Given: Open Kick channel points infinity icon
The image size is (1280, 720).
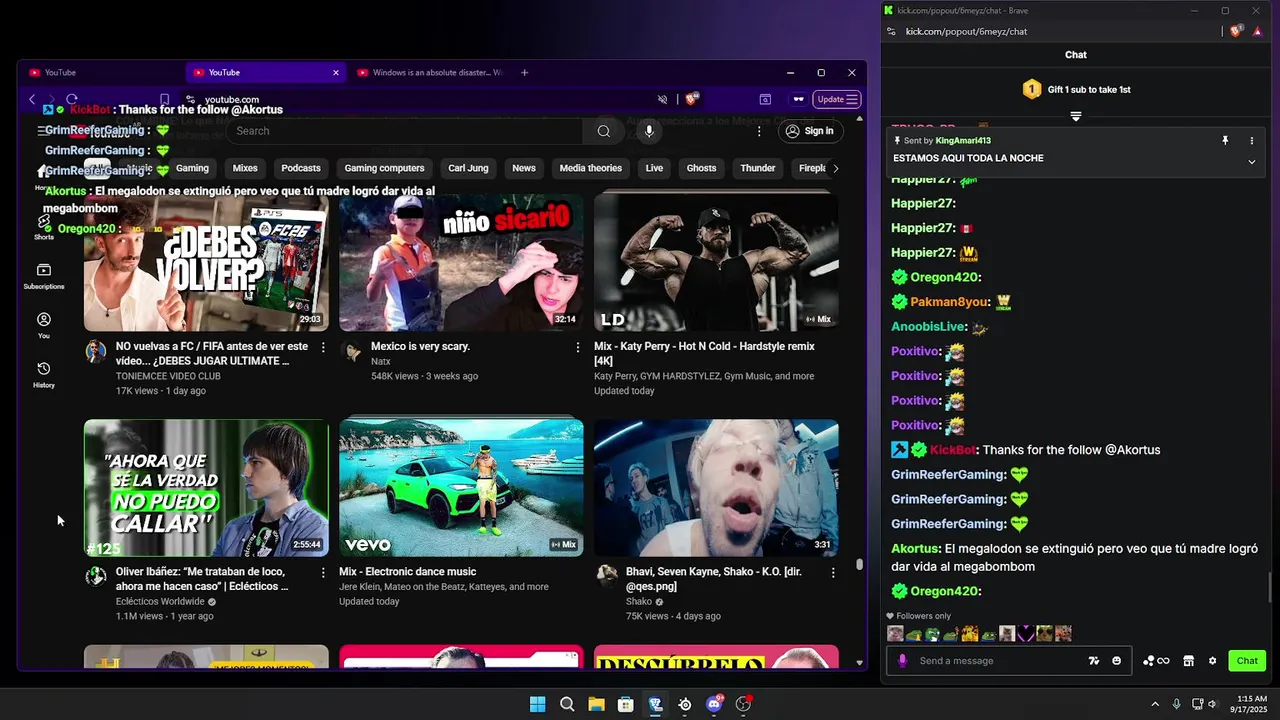Looking at the screenshot, I should [x=1156, y=661].
